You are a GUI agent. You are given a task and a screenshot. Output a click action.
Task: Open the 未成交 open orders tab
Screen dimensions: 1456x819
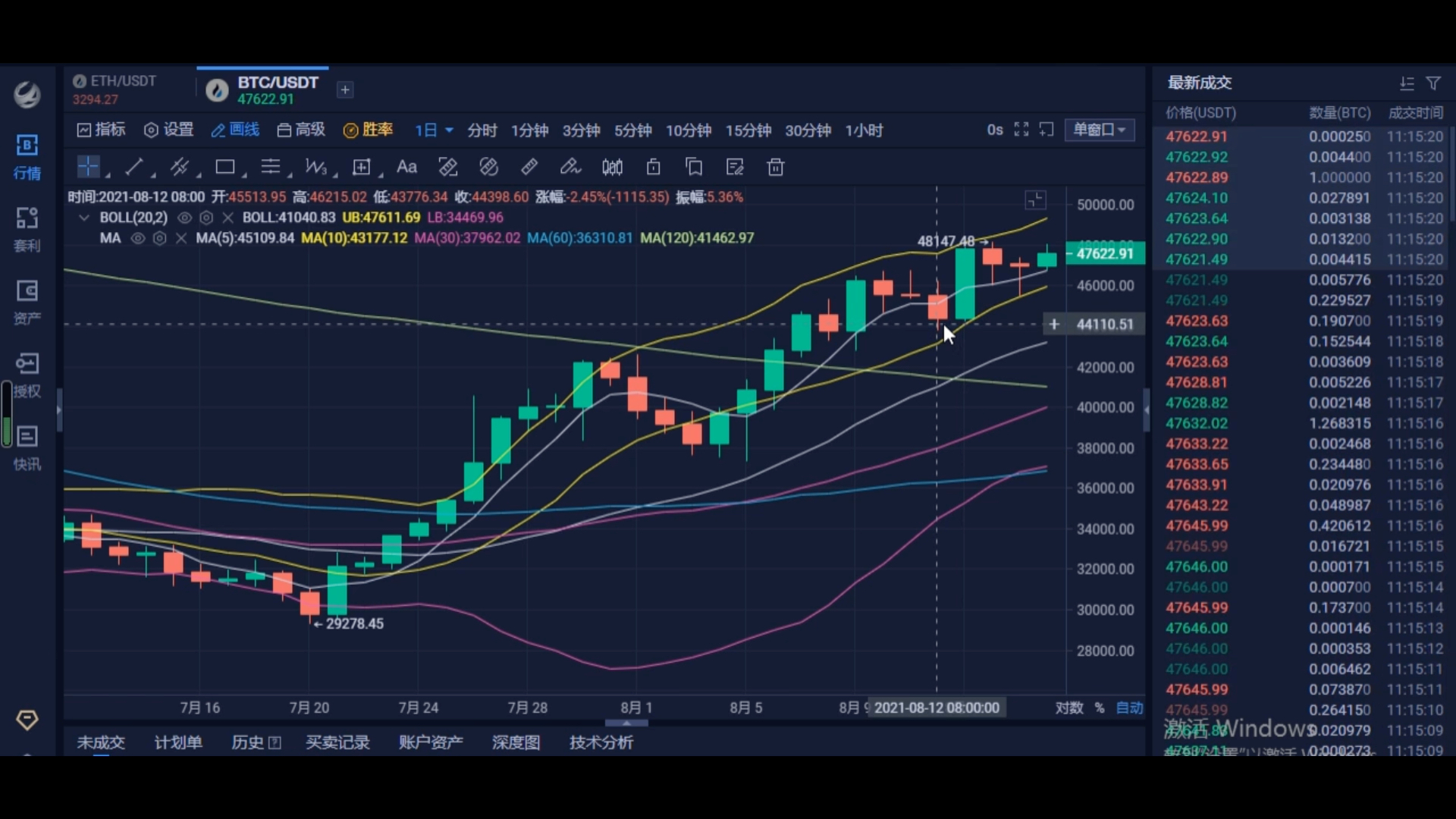pyautogui.click(x=101, y=742)
